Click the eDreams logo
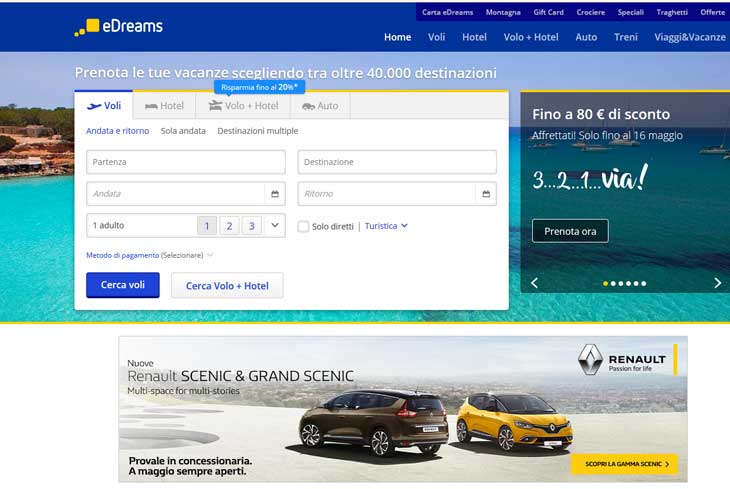The height and width of the screenshot is (489, 730). click(119, 27)
